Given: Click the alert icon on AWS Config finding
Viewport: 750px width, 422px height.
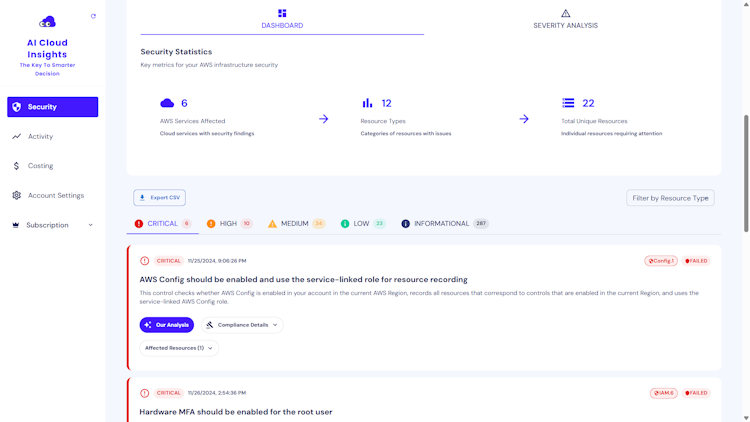Looking at the screenshot, I should pyautogui.click(x=144, y=261).
